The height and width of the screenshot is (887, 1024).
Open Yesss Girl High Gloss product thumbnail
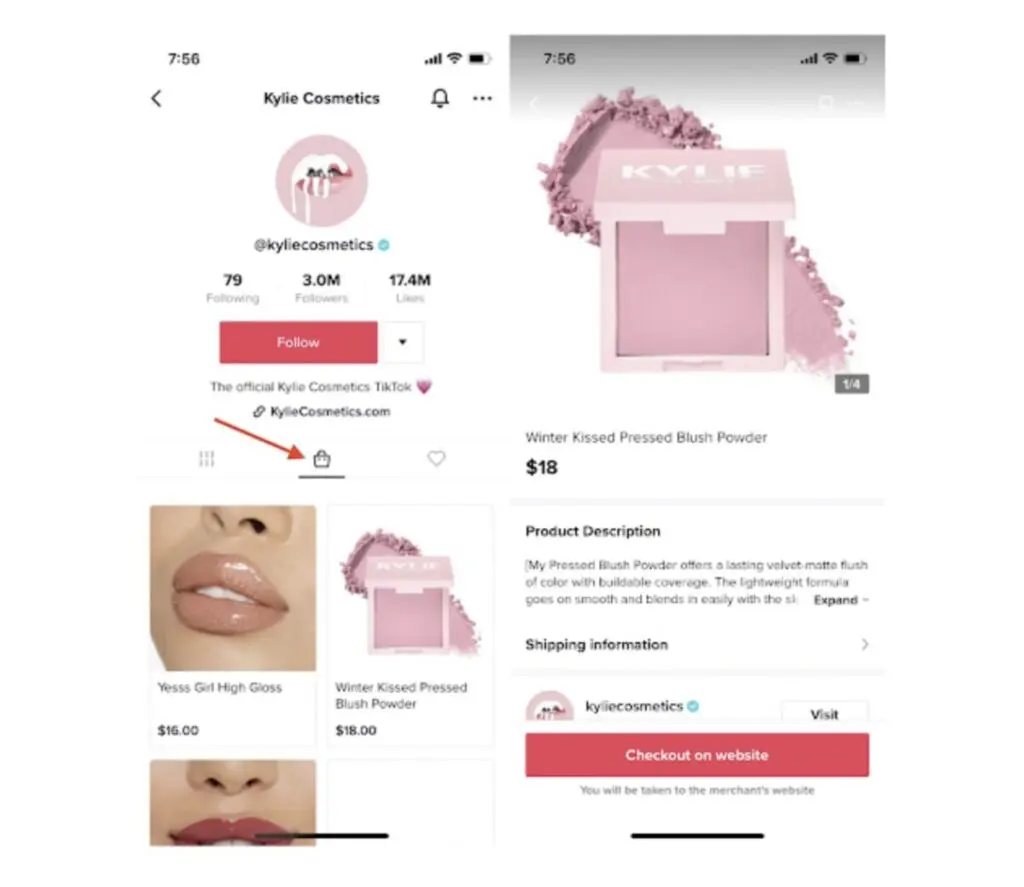[x=233, y=588]
